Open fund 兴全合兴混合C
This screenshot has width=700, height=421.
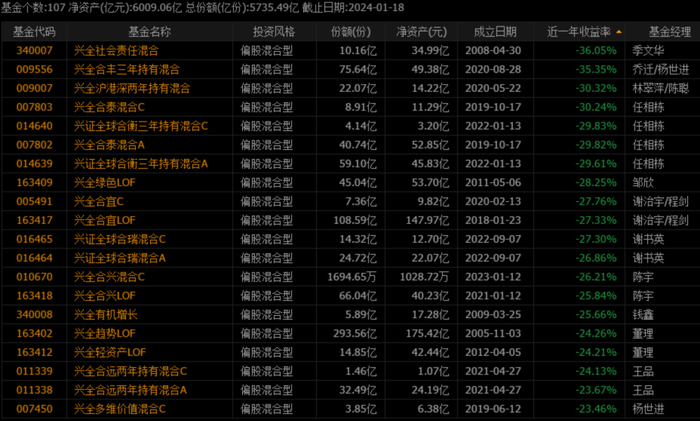[109, 277]
